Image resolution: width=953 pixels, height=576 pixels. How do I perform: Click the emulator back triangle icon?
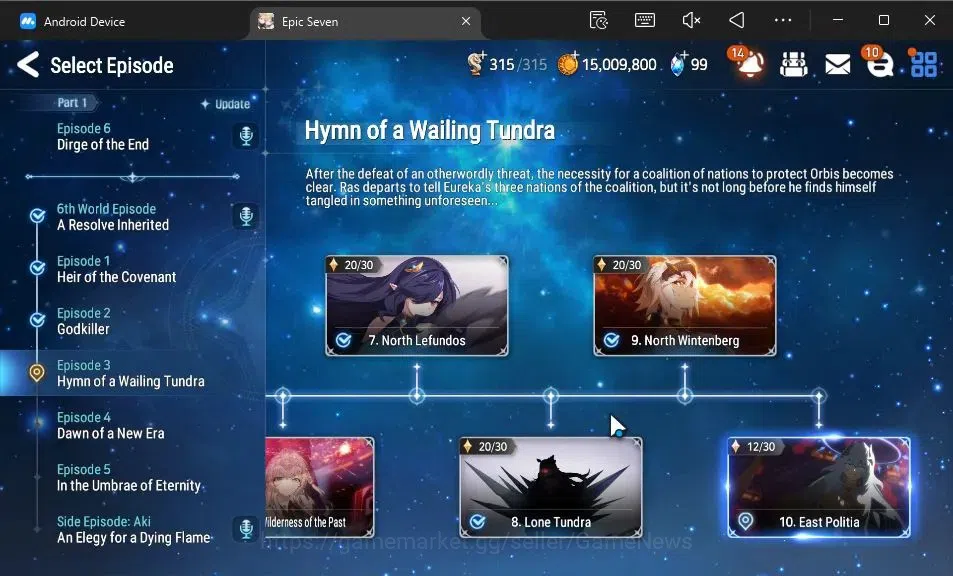point(737,21)
